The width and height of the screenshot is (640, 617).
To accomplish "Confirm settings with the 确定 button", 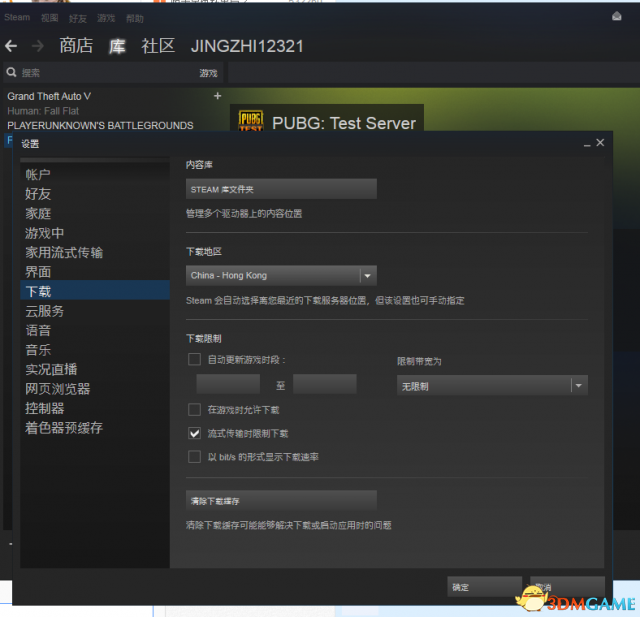I will click(484, 586).
